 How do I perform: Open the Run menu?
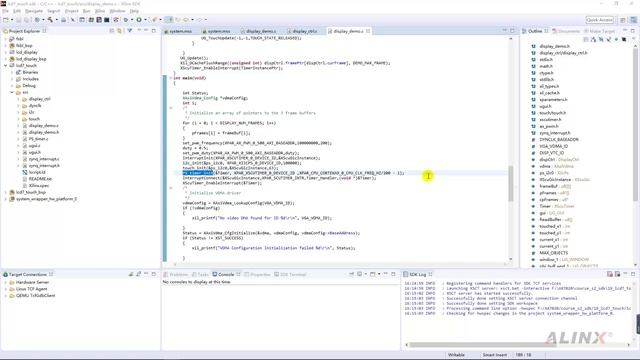pos(87,11)
